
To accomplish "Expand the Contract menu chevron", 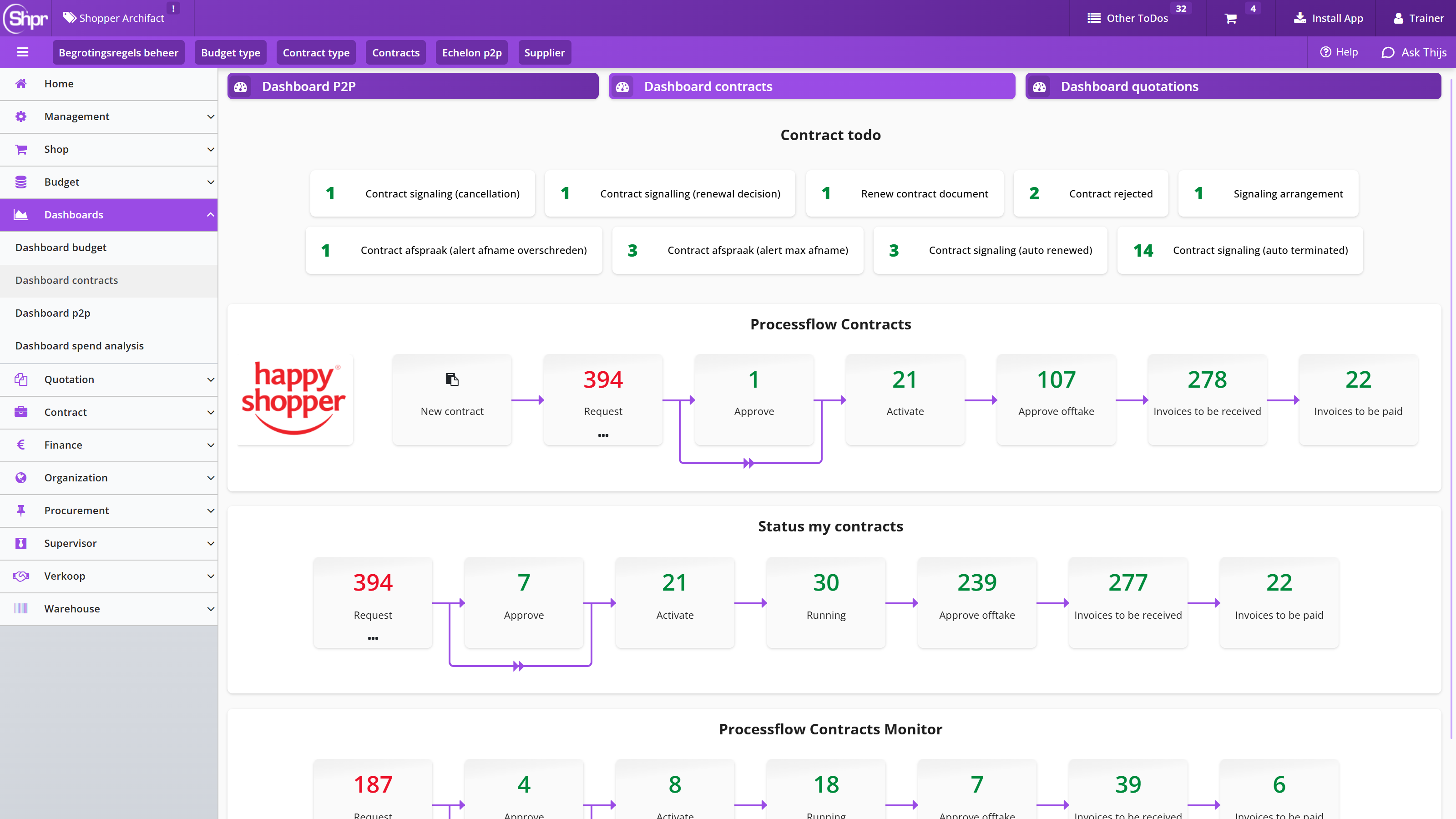I will click(x=211, y=412).
